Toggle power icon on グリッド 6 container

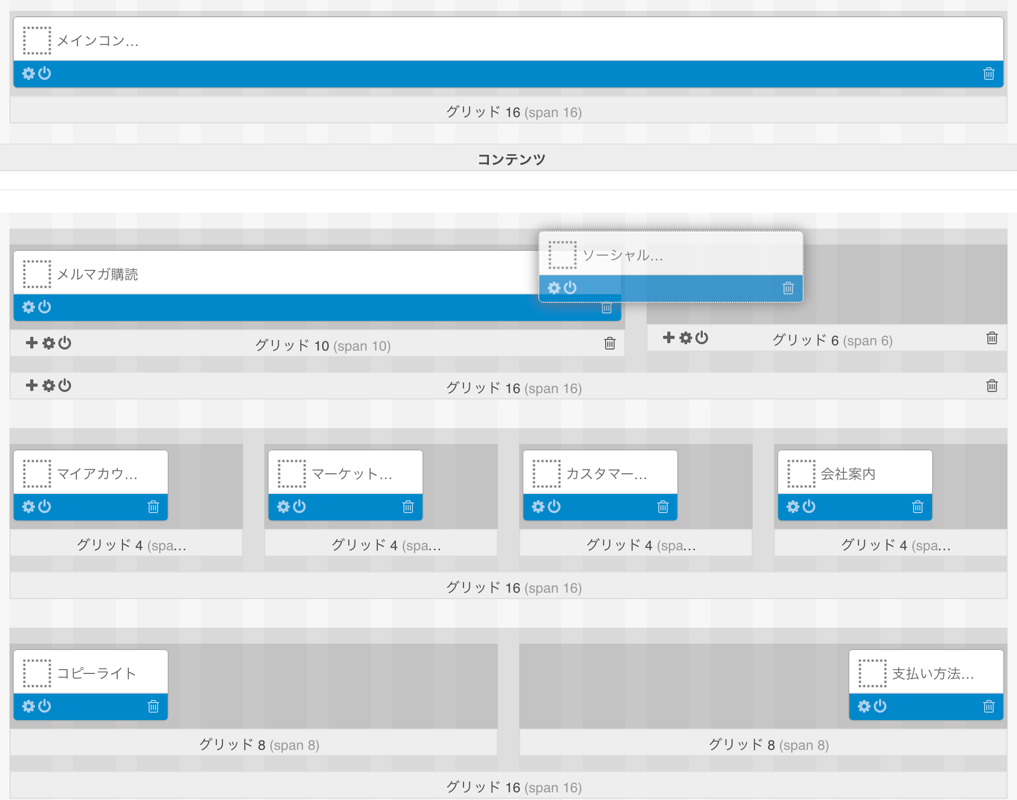click(702, 338)
